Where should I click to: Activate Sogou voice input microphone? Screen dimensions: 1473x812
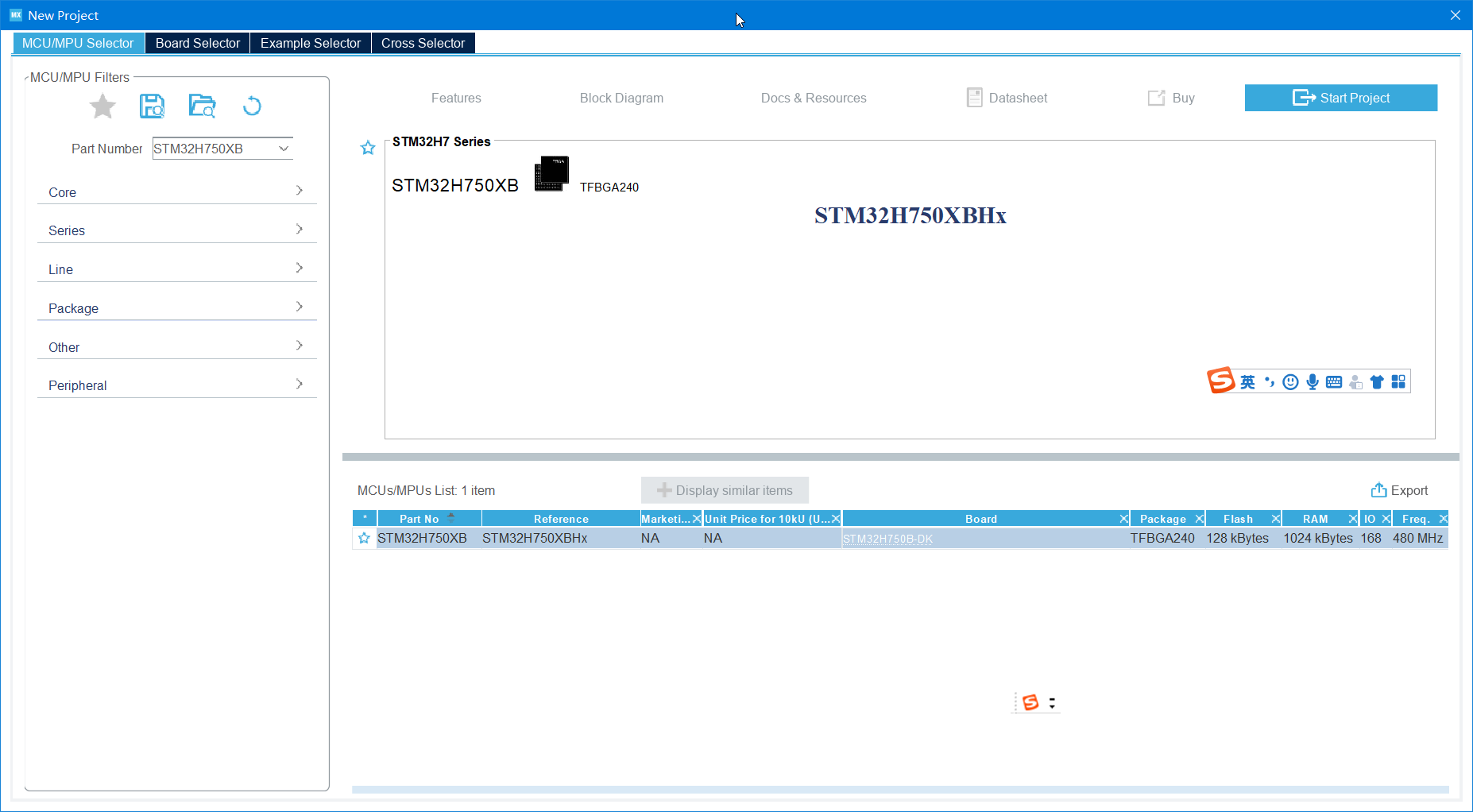1313,382
